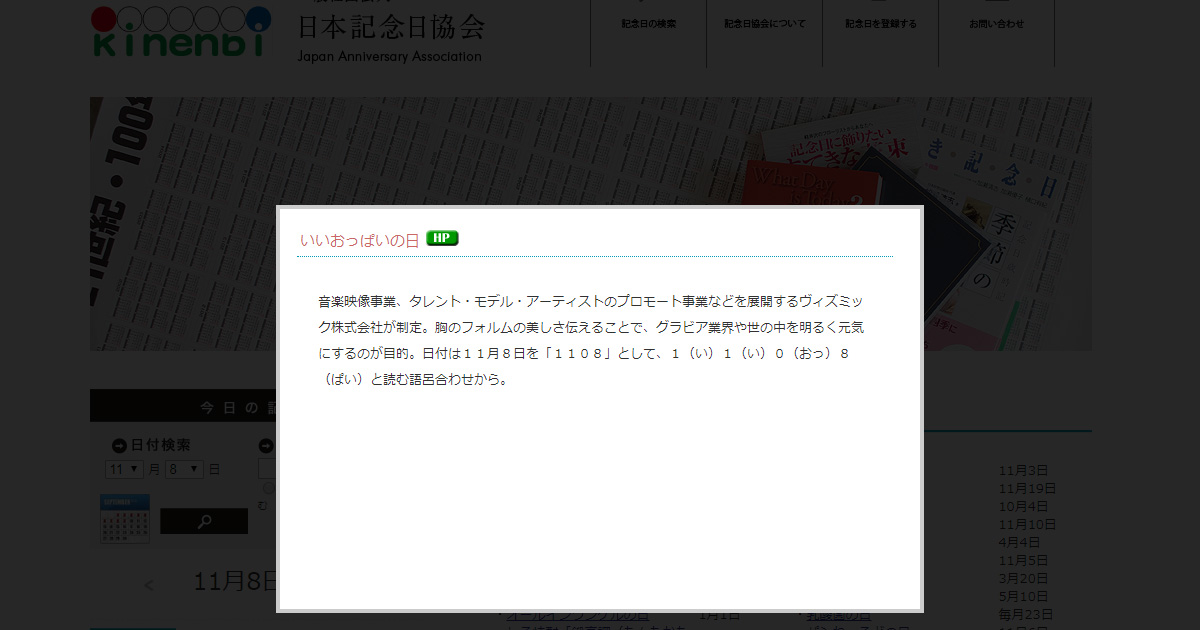Open 記念日協会について menu item

764,24
